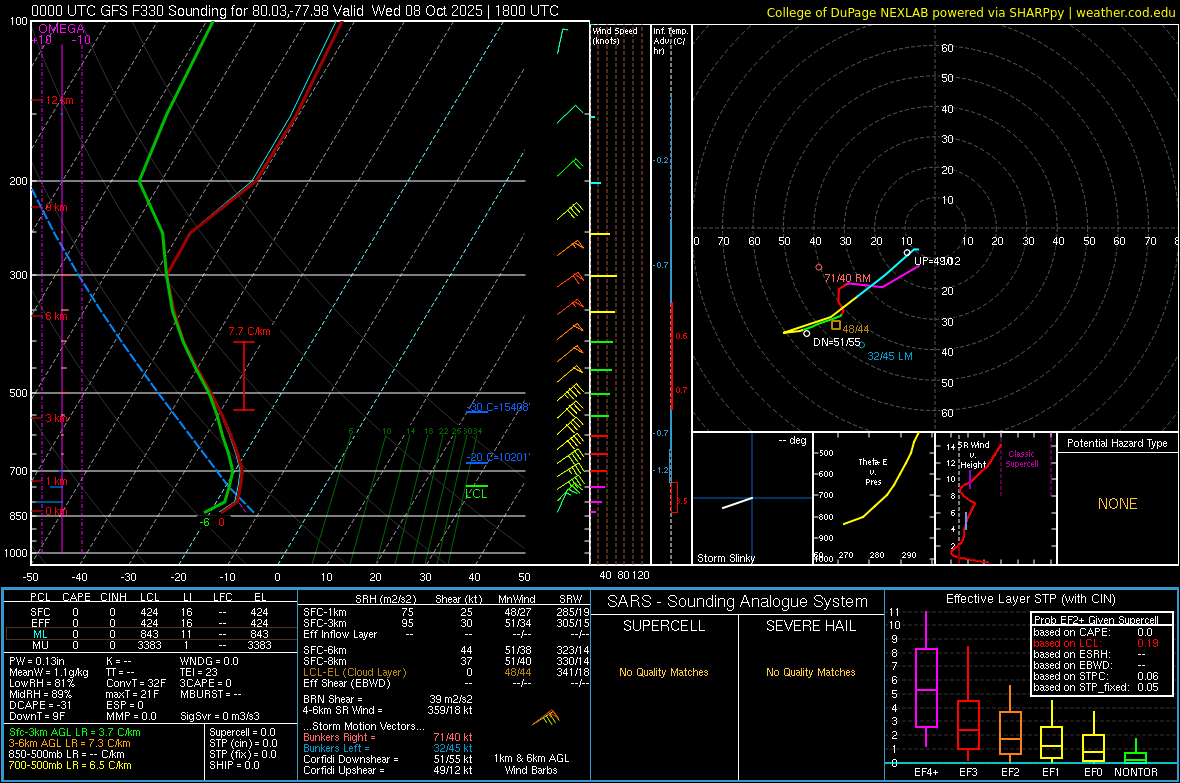Image resolution: width=1180 pixels, height=783 pixels.
Task: Click the SHIP = 0.0 index value
Action: tap(234, 765)
